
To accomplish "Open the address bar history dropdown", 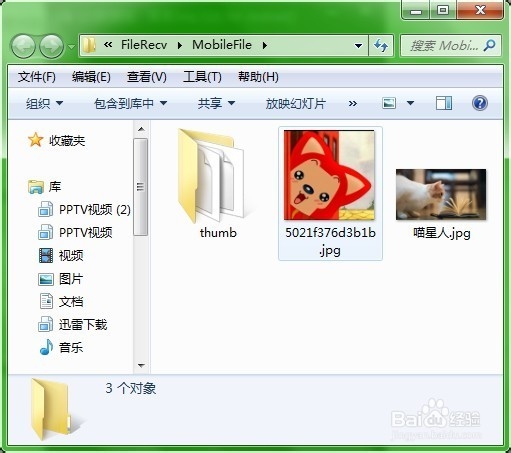I will pos(358,46).
